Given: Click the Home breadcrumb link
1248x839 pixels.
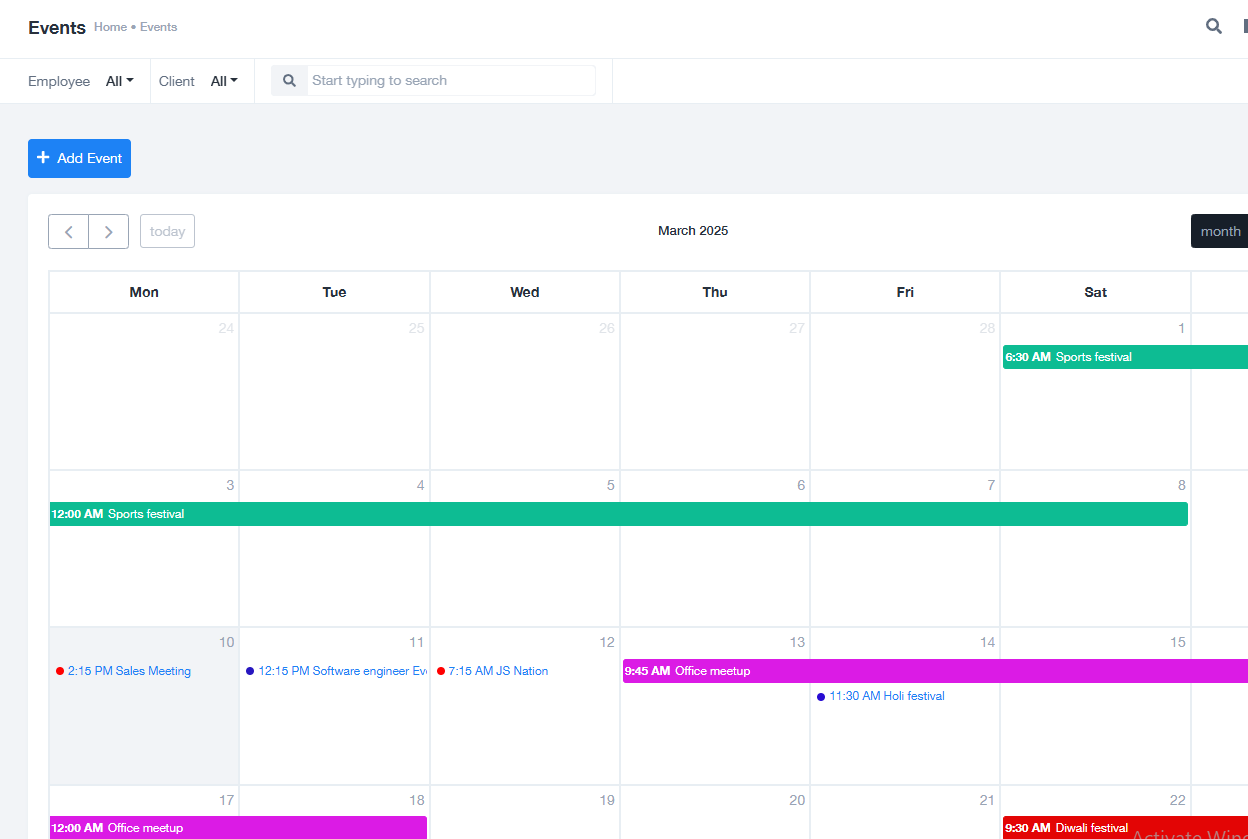Looking at the screenshot, I should (x=110, y=27).
